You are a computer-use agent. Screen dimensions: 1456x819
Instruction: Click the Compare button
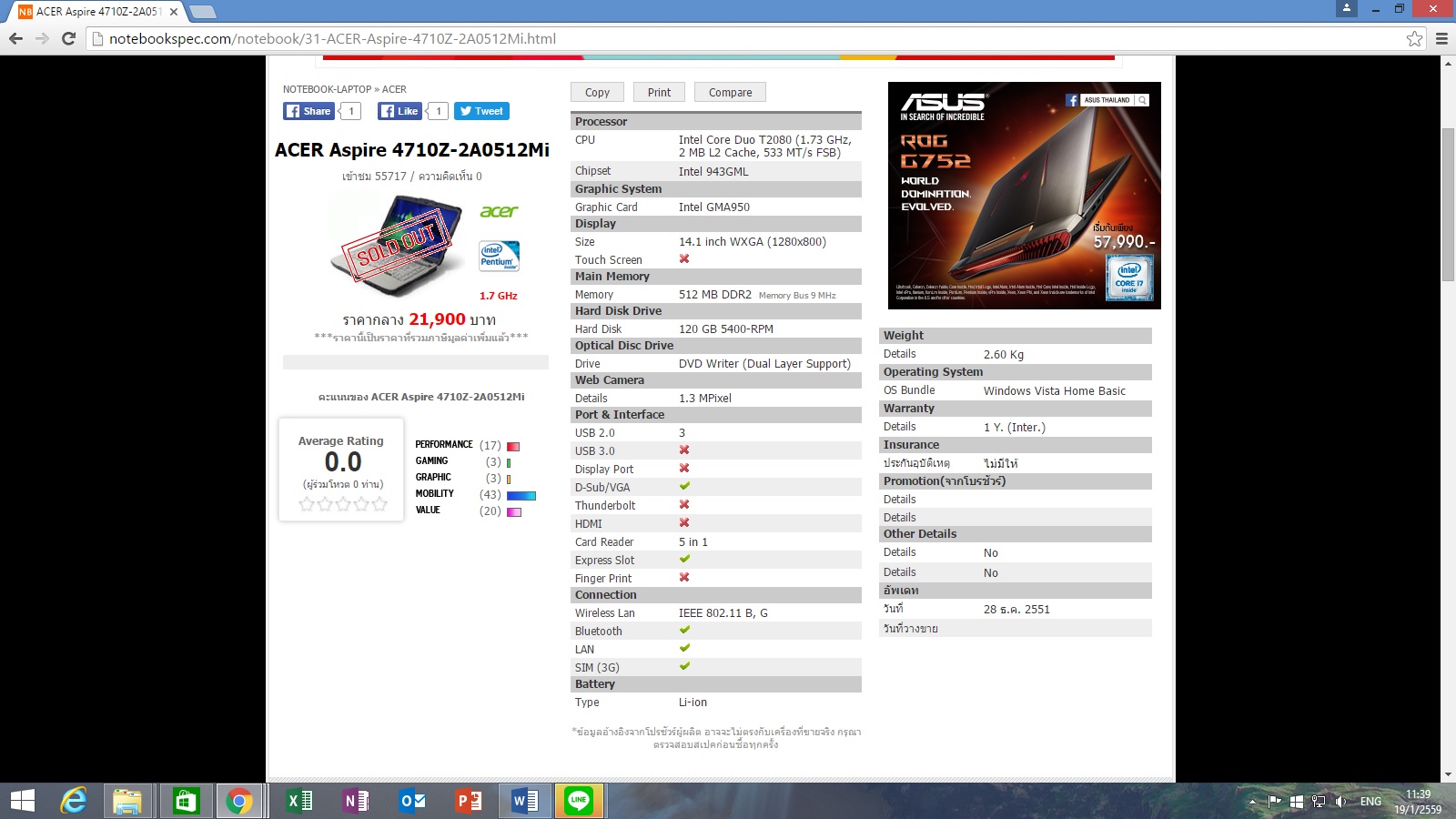click(730, 92)
